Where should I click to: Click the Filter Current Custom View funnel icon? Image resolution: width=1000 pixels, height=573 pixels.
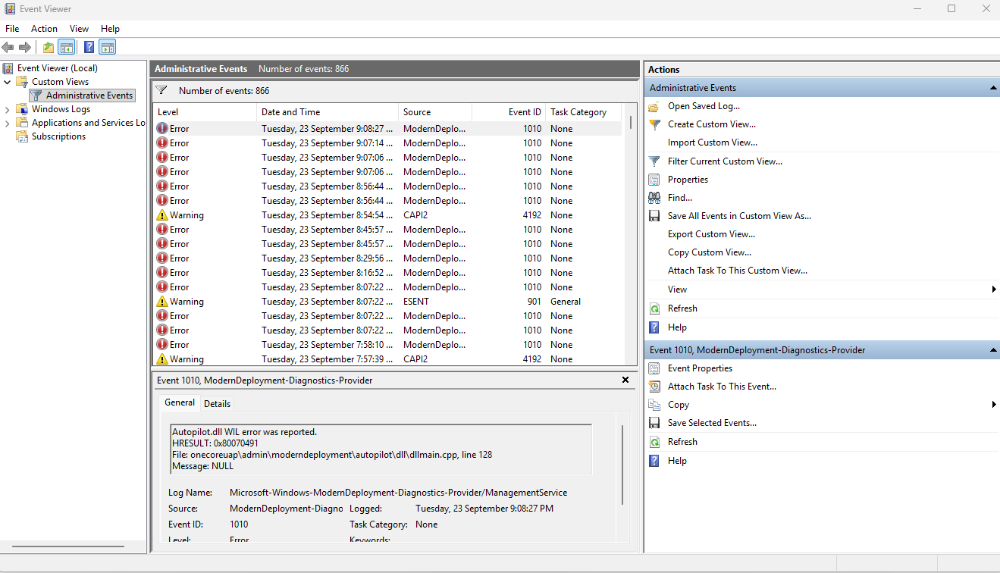click(654, 161)
